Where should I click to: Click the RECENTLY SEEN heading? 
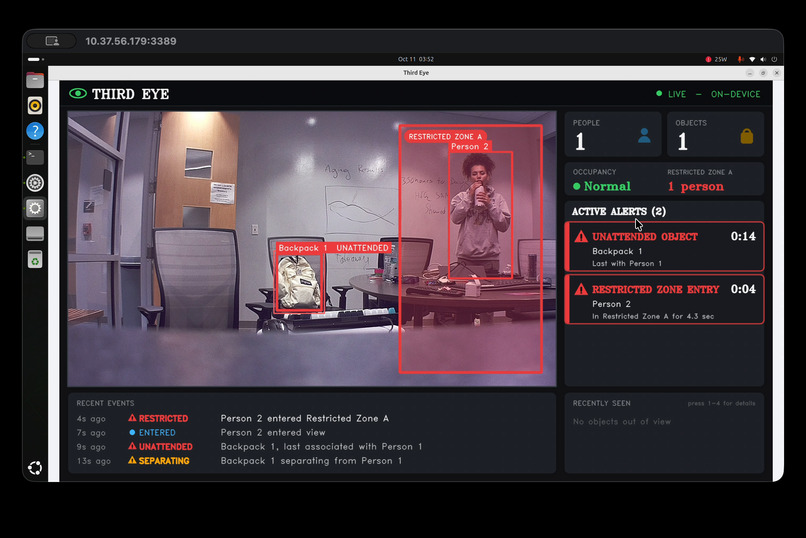[601, 403]
